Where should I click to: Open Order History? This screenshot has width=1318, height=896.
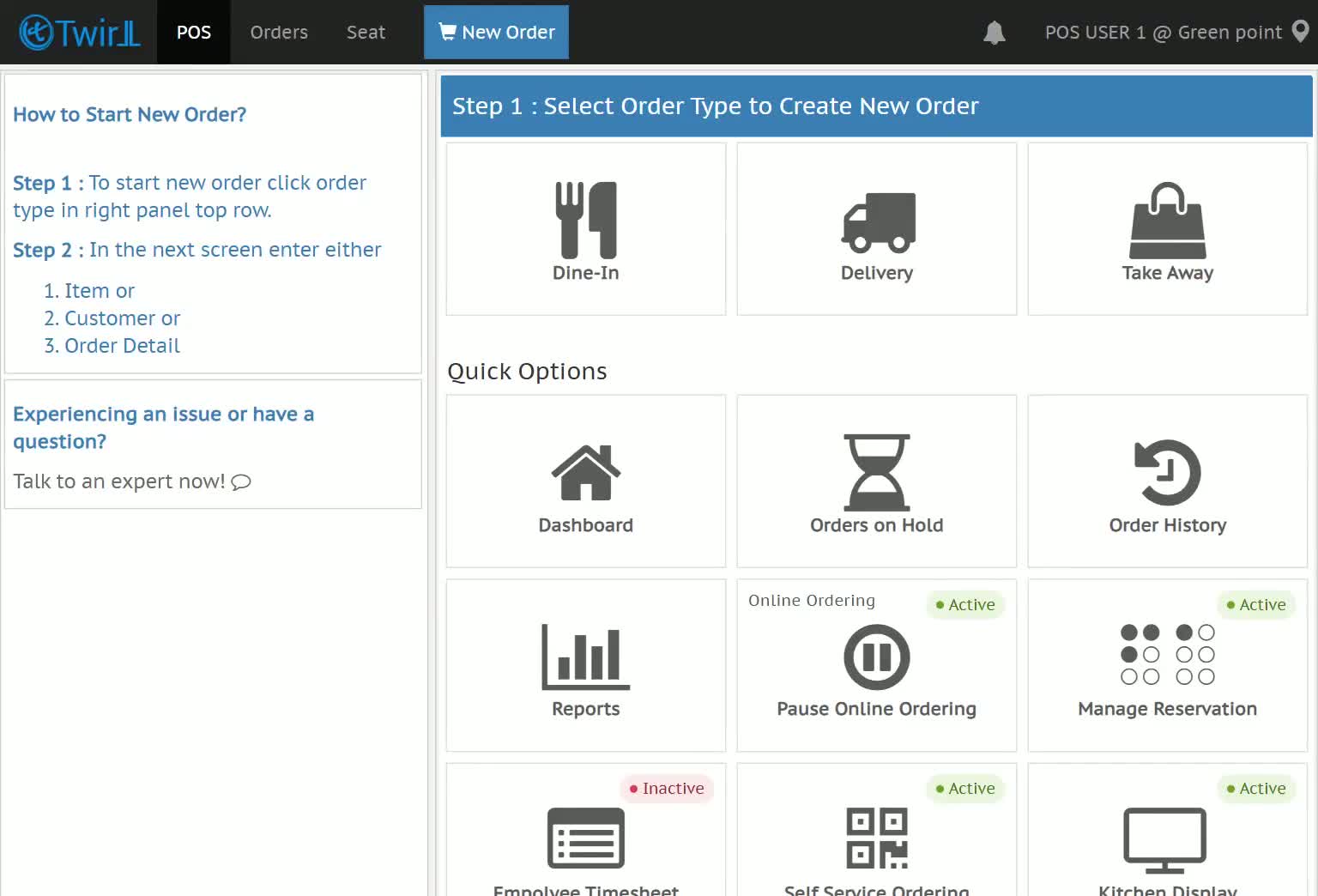click(x=1168, y=481)
